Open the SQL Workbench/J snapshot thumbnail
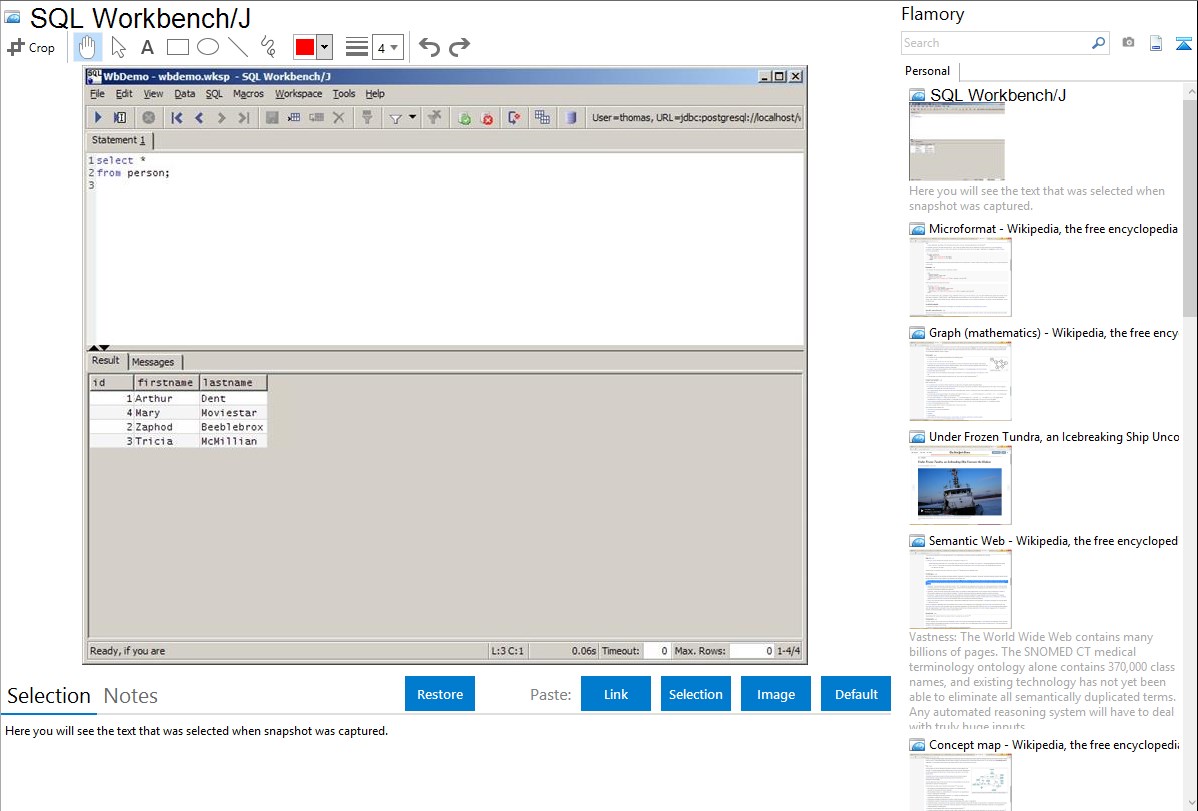This screenshot has width=1198, height=811. (957, 142)
